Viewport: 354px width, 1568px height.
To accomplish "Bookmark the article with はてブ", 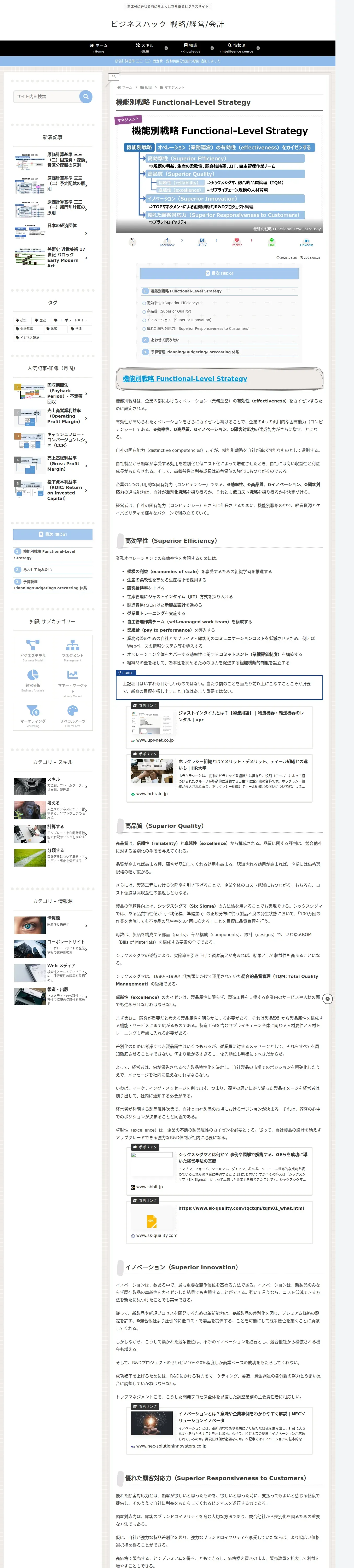I will coord(202,242).
